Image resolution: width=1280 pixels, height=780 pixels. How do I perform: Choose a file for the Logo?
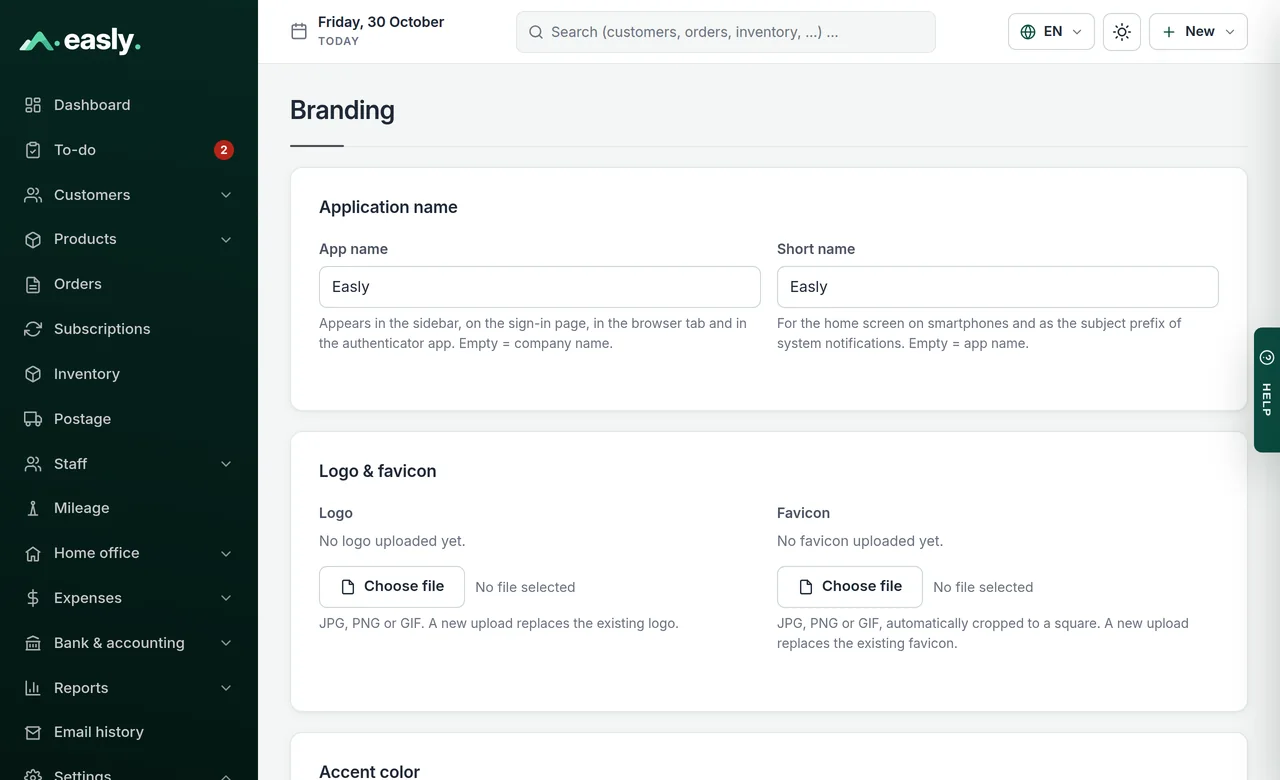pos(392,587)
